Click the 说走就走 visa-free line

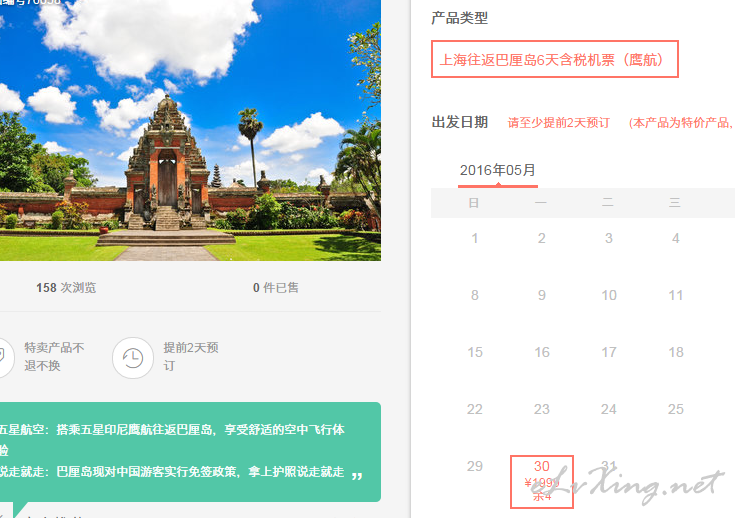click(172, 472)
